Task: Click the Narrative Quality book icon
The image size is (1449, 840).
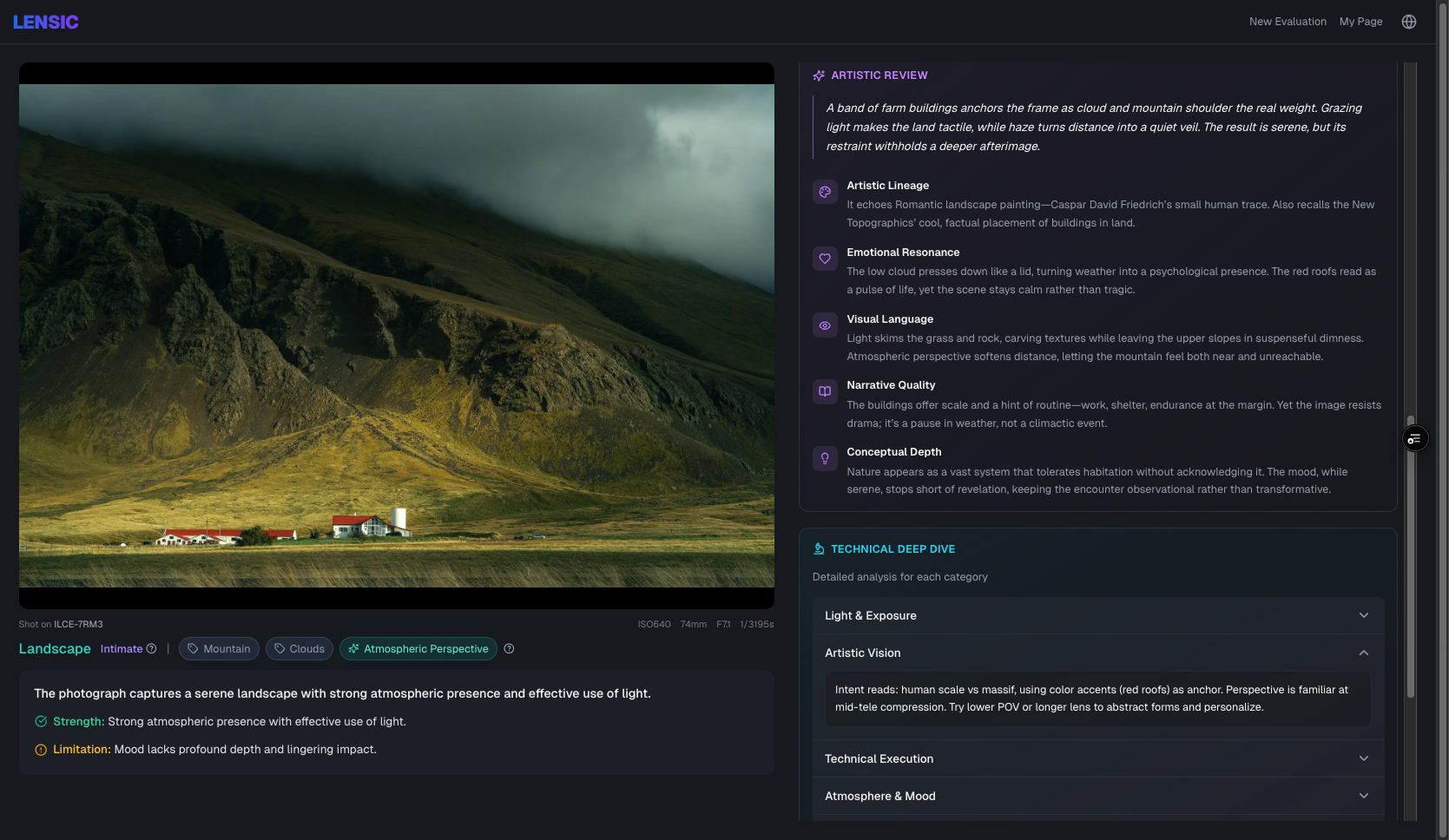Action: coord(825,391)
